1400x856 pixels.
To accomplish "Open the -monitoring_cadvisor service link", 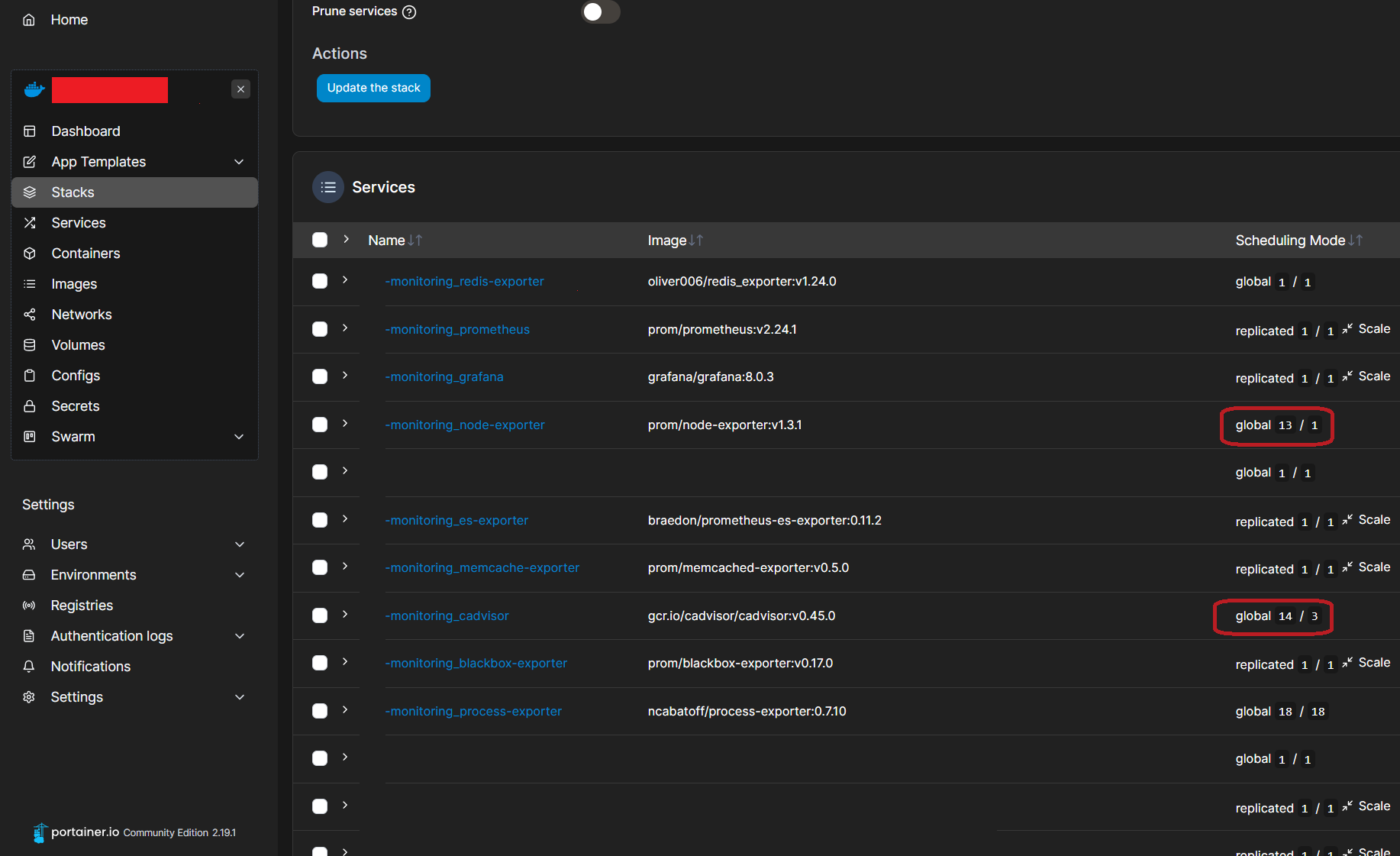I will click(x=447, y=615).
